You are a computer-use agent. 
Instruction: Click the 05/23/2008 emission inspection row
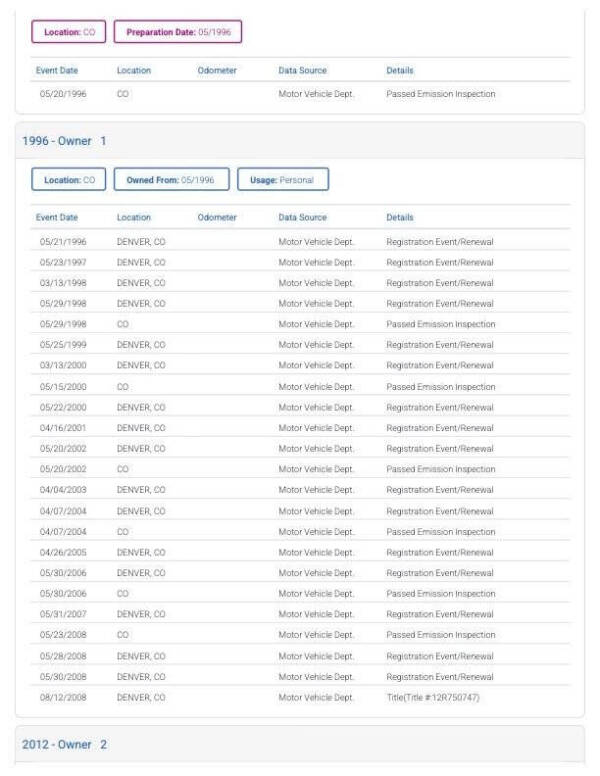click(x=300, y=635)
